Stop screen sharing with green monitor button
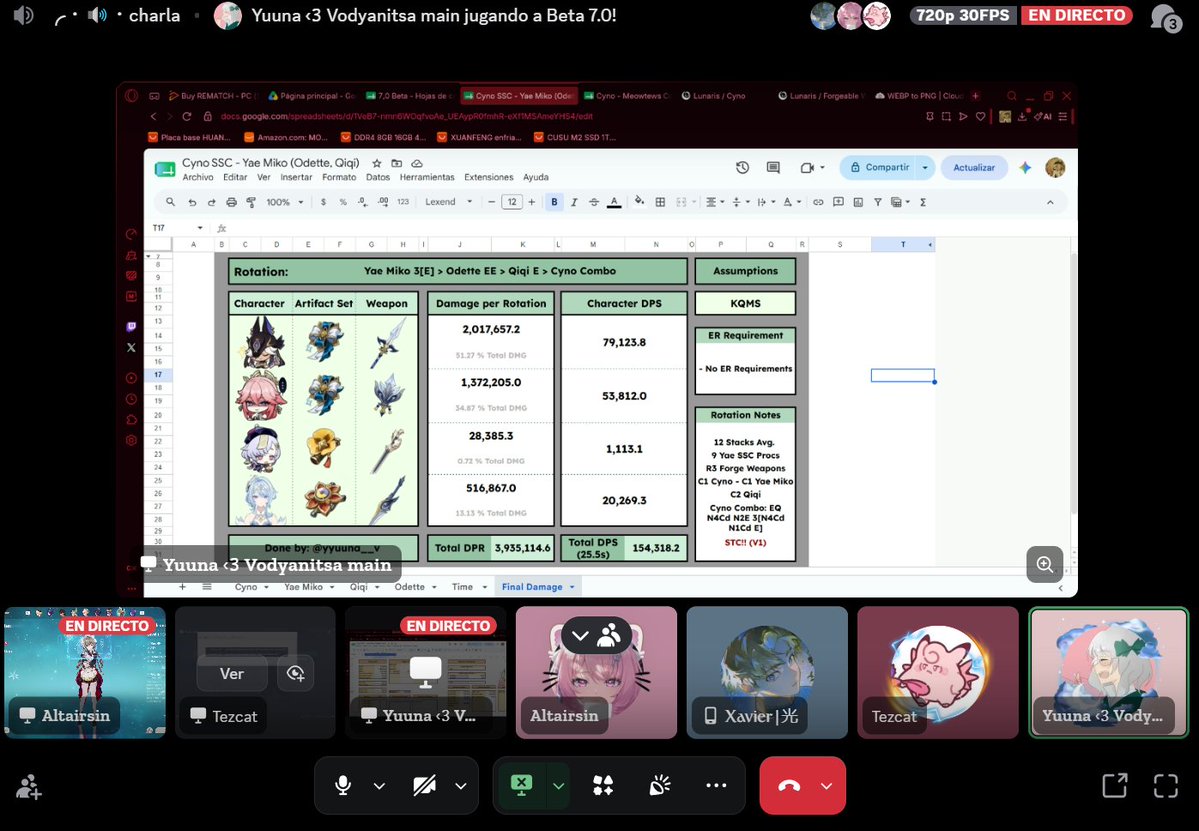The image size is (1199, 831). coord(521,784)
